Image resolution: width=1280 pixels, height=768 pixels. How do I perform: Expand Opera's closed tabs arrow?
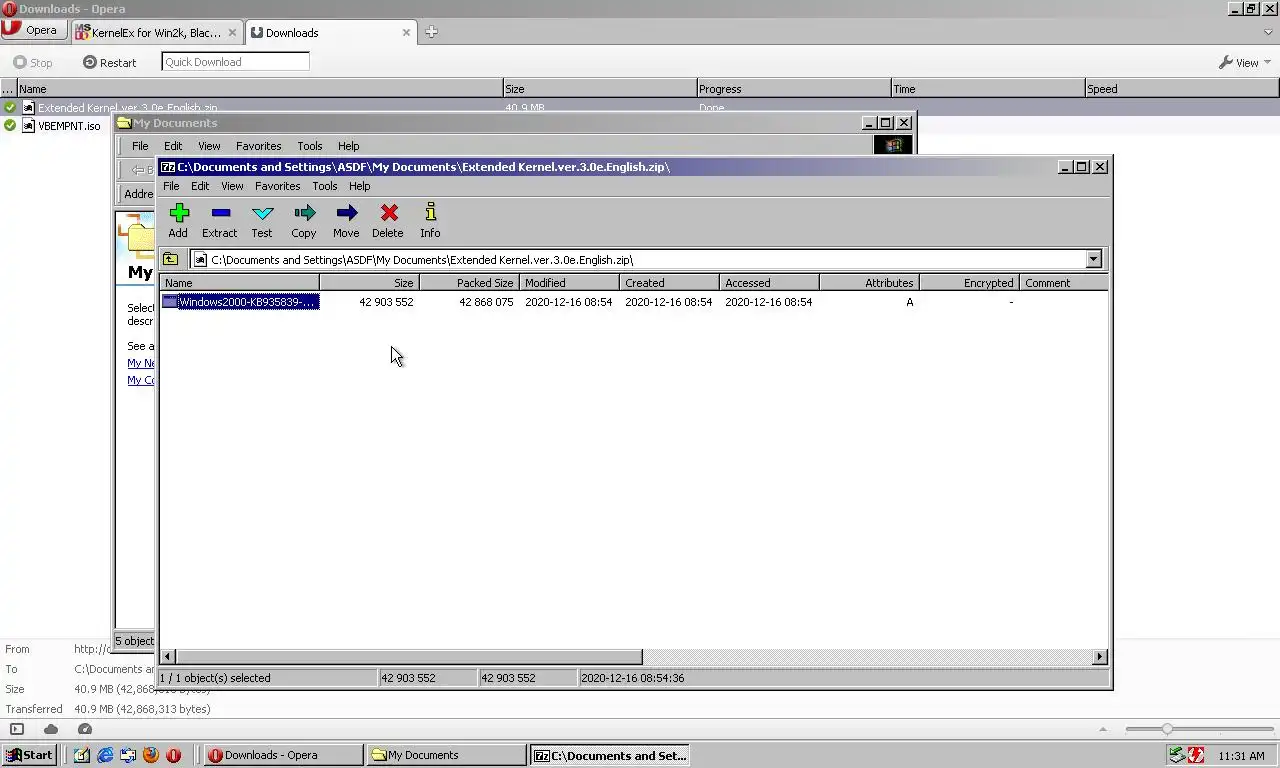(x=1268, y=32)
